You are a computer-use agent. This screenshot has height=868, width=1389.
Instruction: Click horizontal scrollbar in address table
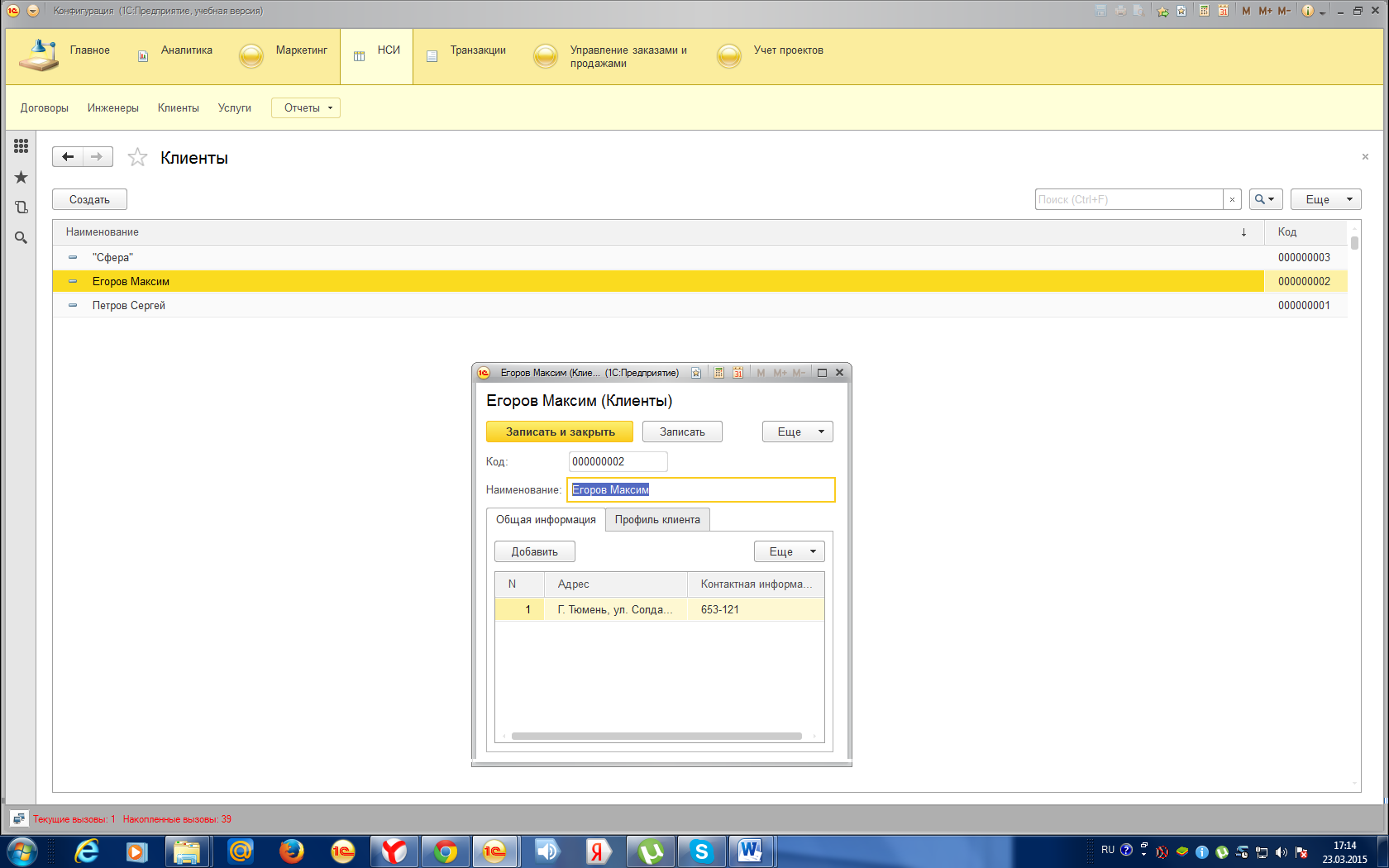point(656,736)
